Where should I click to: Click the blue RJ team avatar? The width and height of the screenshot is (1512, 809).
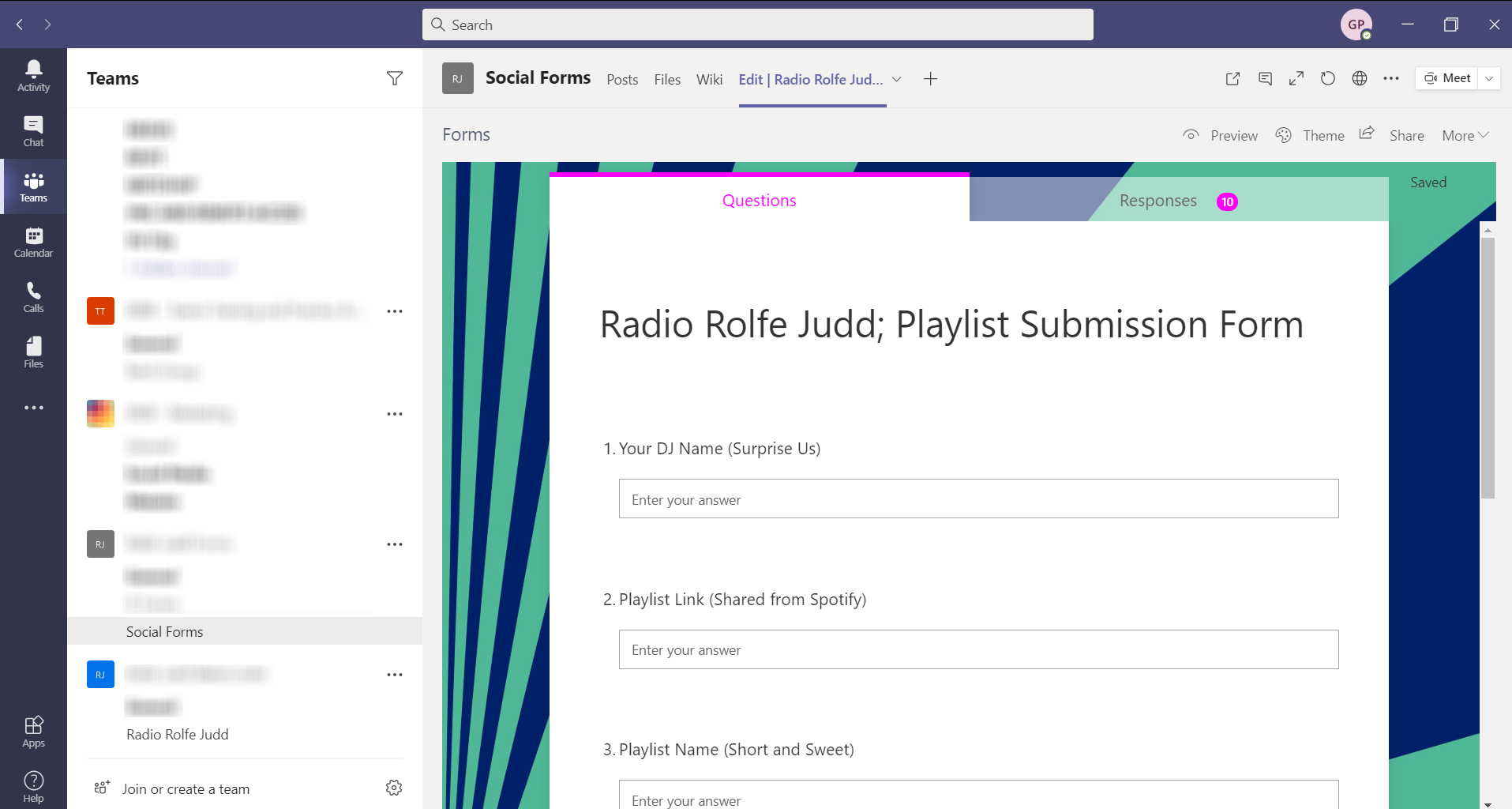coord(100,675)
